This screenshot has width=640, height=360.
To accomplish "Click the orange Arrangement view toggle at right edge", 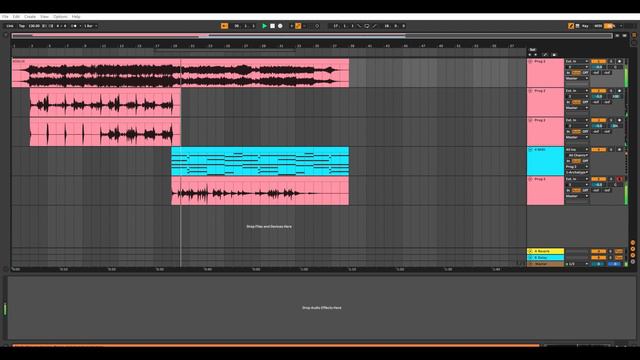I will [x=634, y=36].
